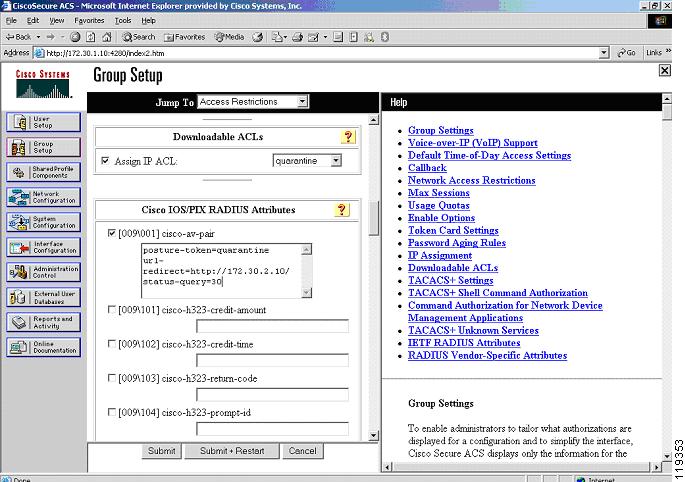
Task: Open the Voice-over-IP (VoIP) Support link
Action: click(473, 143)
